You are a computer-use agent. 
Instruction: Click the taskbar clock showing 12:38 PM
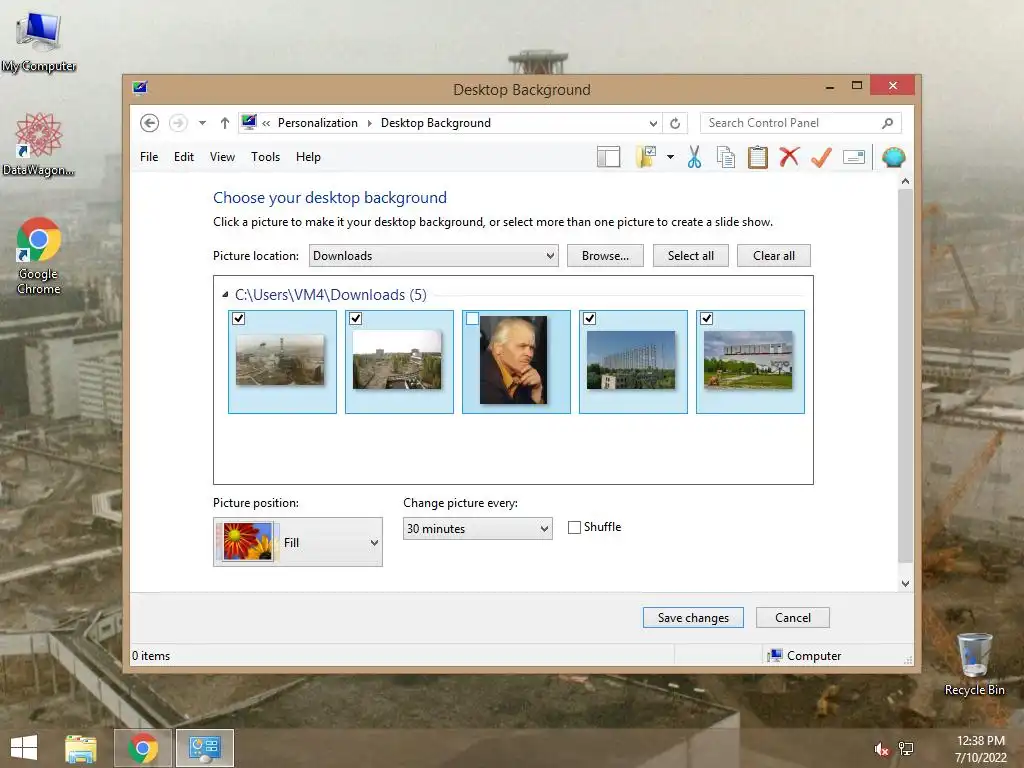(980, 749)
